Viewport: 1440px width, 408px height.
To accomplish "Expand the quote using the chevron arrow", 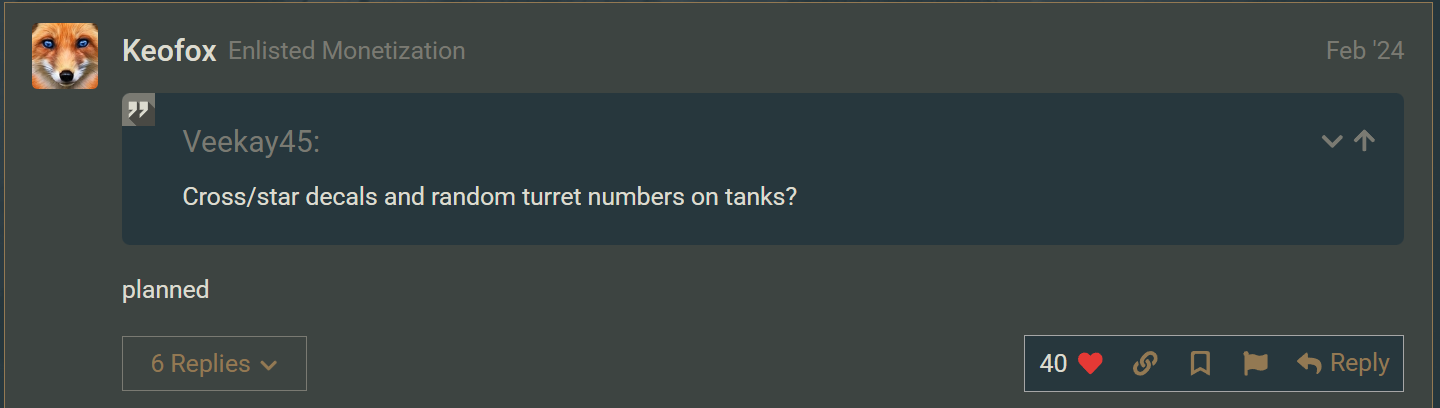I will tap(1331, 142).
